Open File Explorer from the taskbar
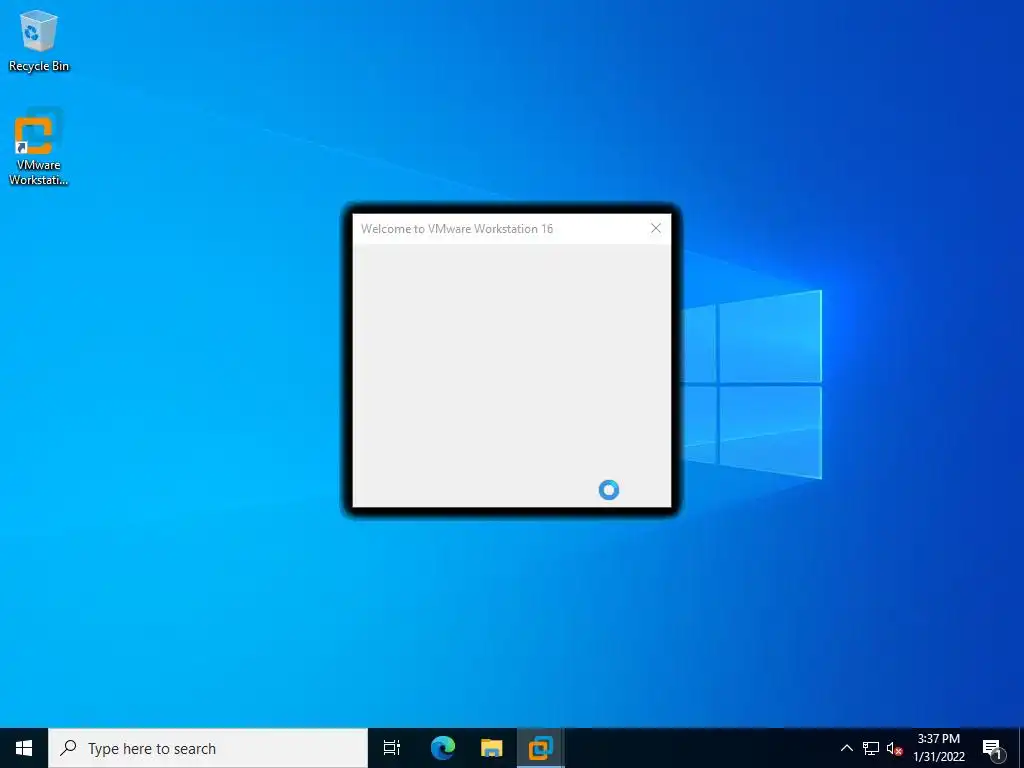Screen dimensions: 1024x768 coord(491,748)
